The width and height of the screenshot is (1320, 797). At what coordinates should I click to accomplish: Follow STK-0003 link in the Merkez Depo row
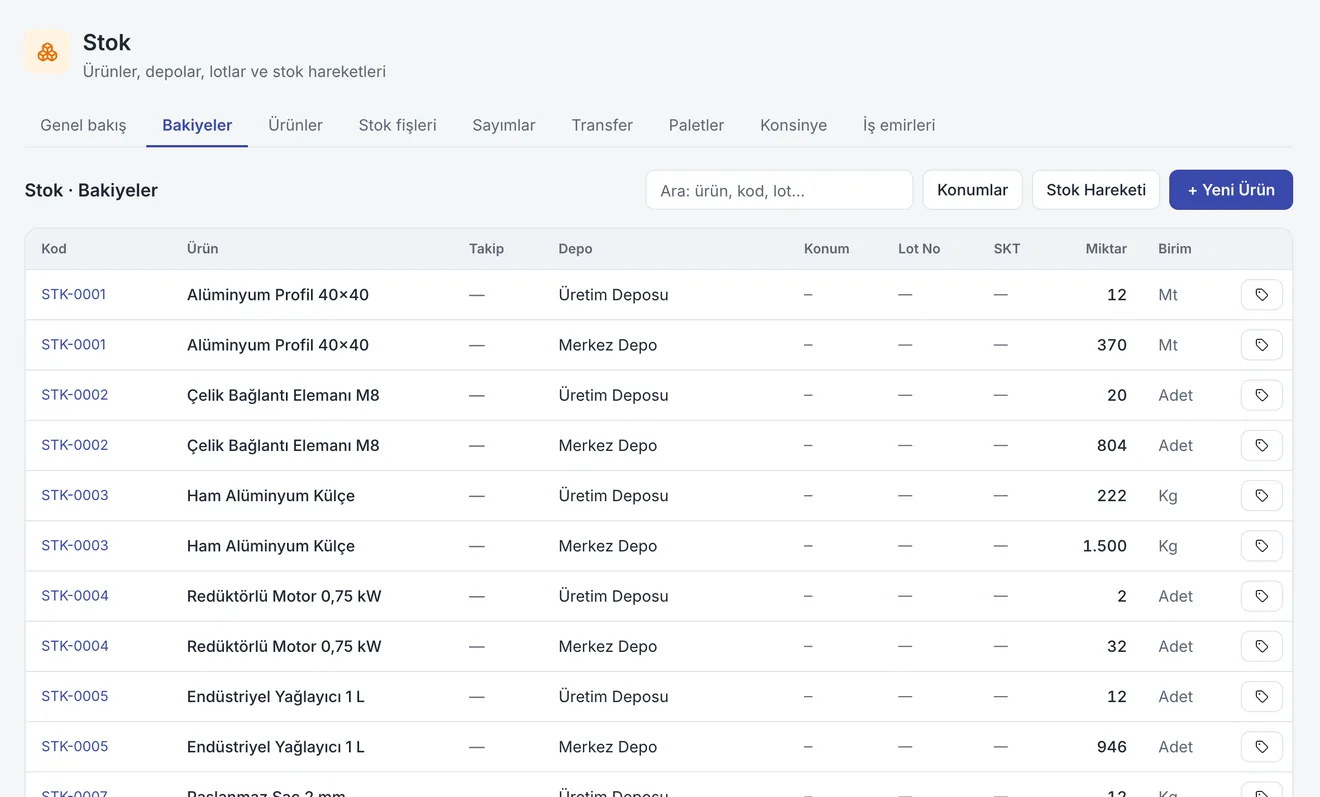(74, 546)
